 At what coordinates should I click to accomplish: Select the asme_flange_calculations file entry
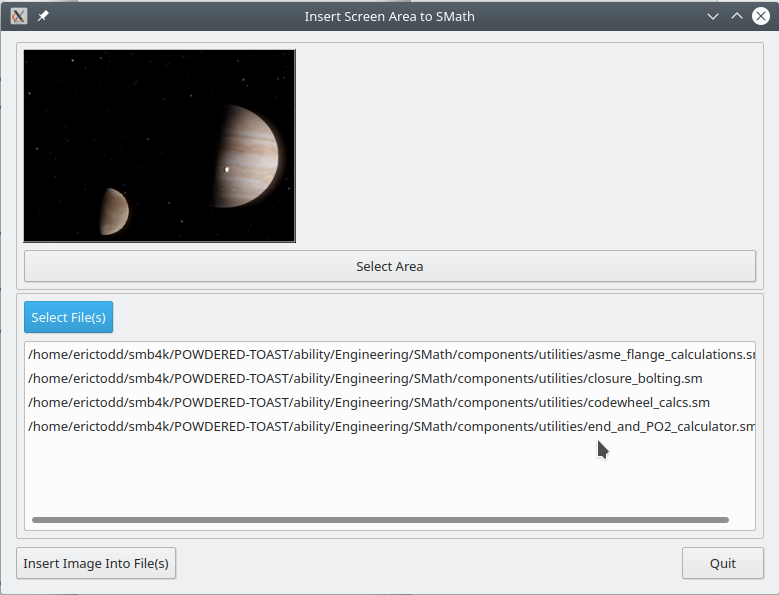[390, 354]
